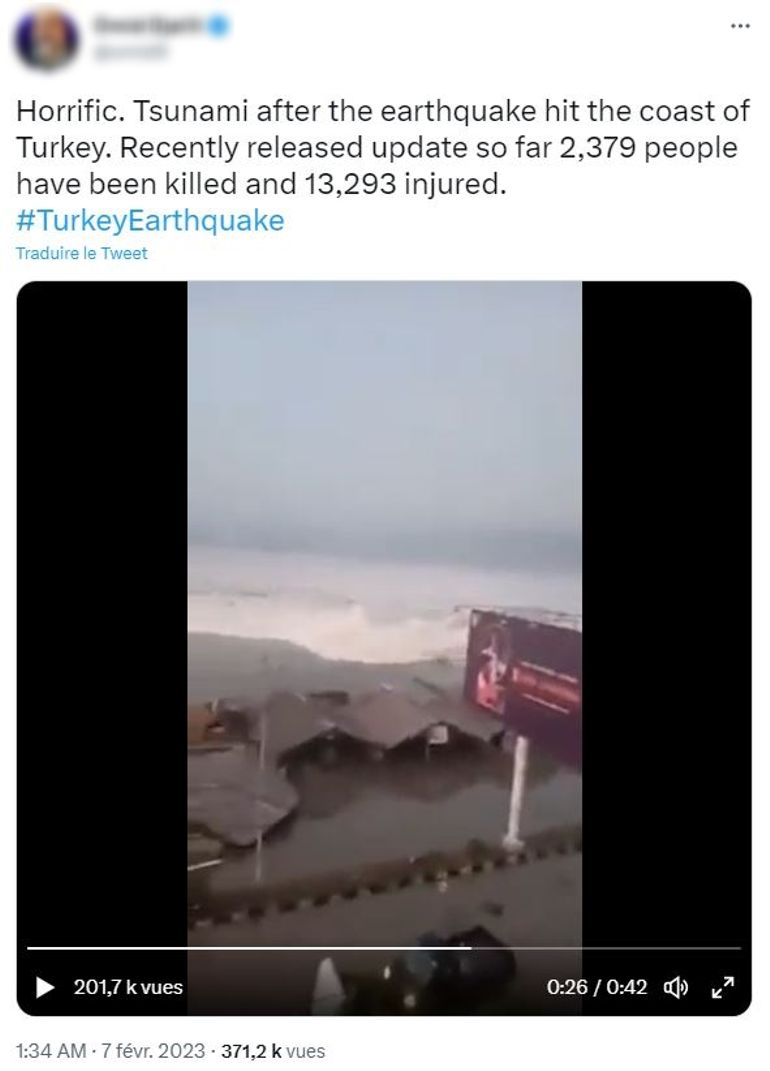
Task: Click Traduire le Tweet to translate
Action: coord(81,253)
